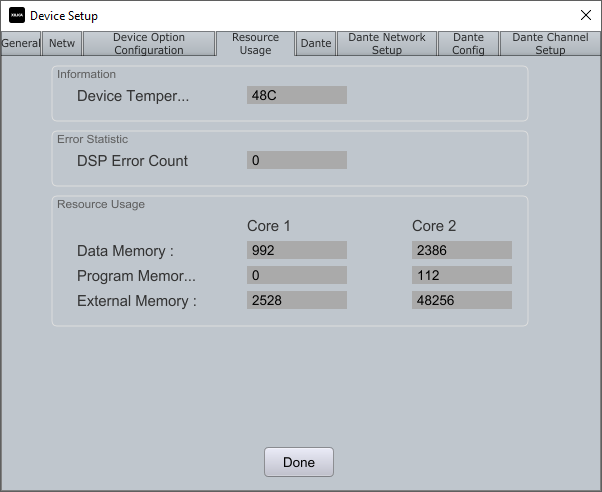Click the app logo icon in title bar
Viewport: 602px width, 492px height.
coord(17,15)
